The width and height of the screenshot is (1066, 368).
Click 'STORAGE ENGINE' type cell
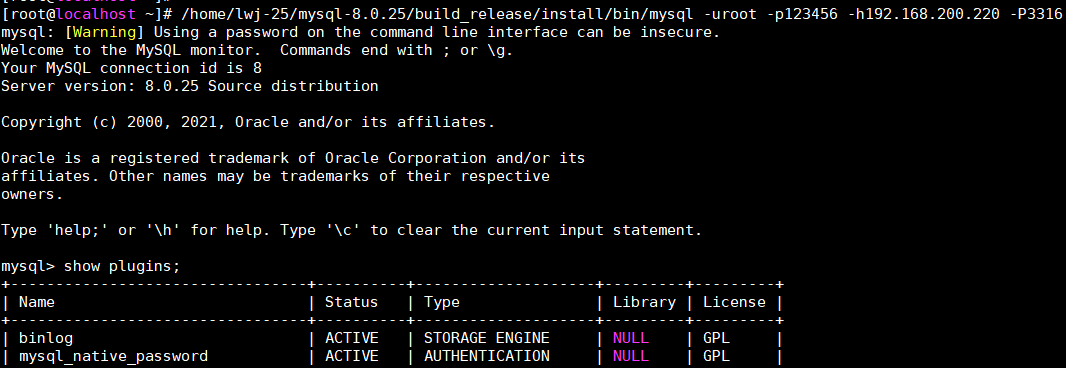click(x=487, y=338)
